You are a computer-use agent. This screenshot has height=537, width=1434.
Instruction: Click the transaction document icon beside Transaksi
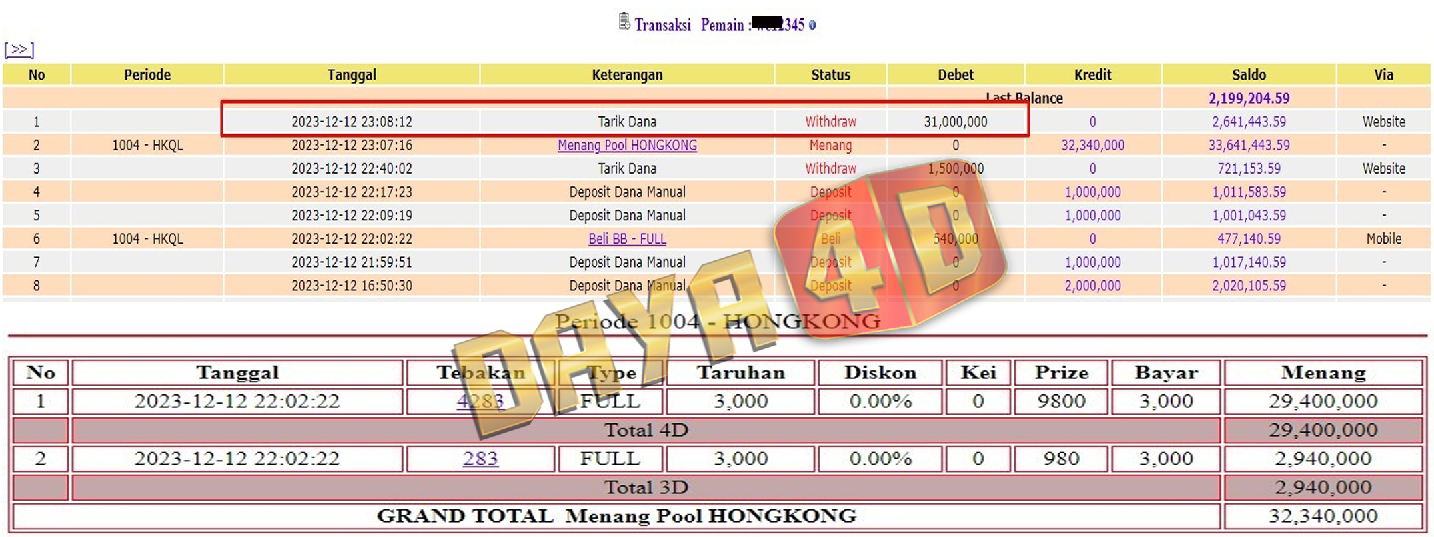pos(624,22)
